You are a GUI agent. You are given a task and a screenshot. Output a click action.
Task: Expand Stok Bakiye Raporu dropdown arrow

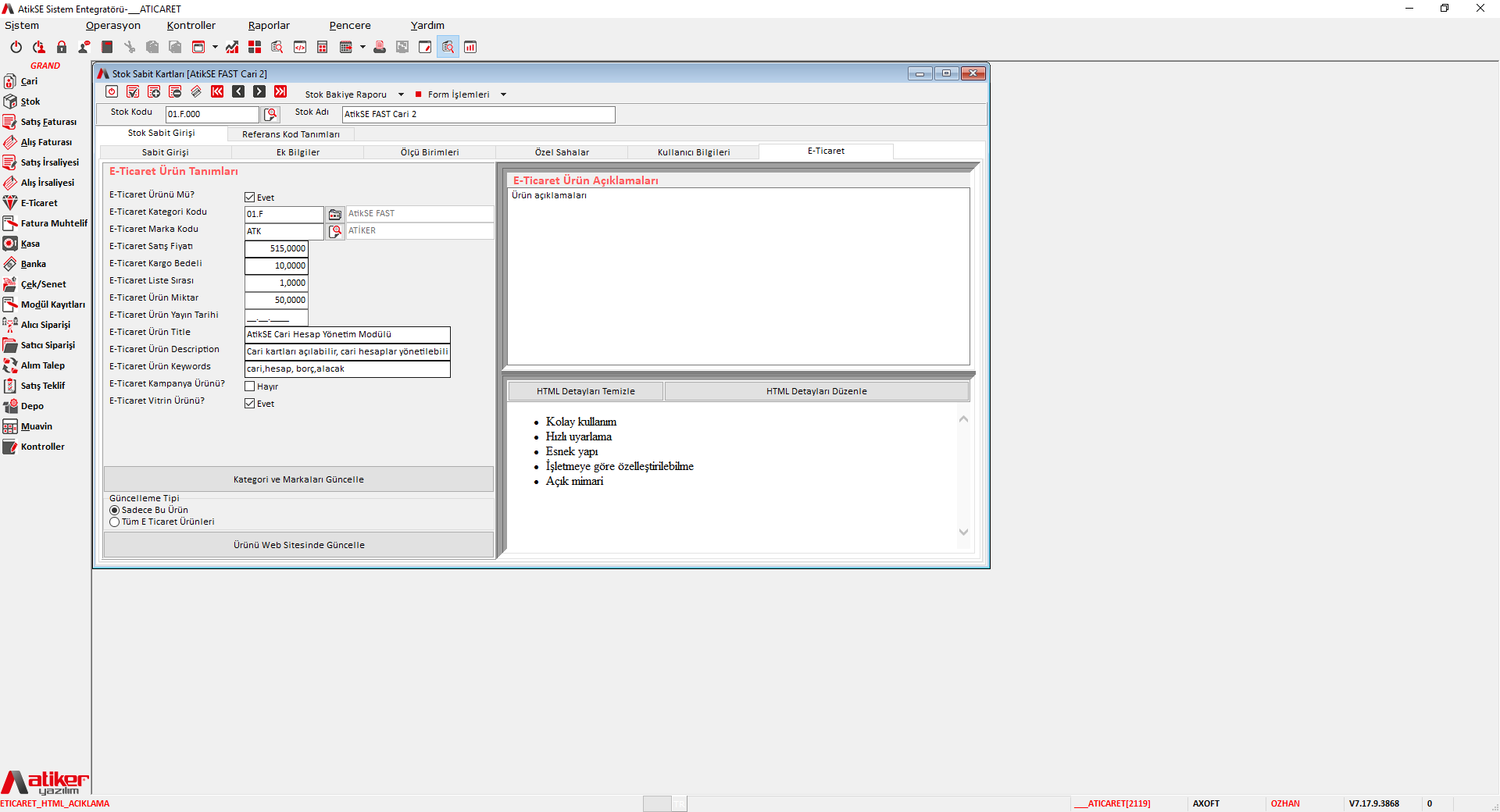pyautogui.click(x=401, y=94)
